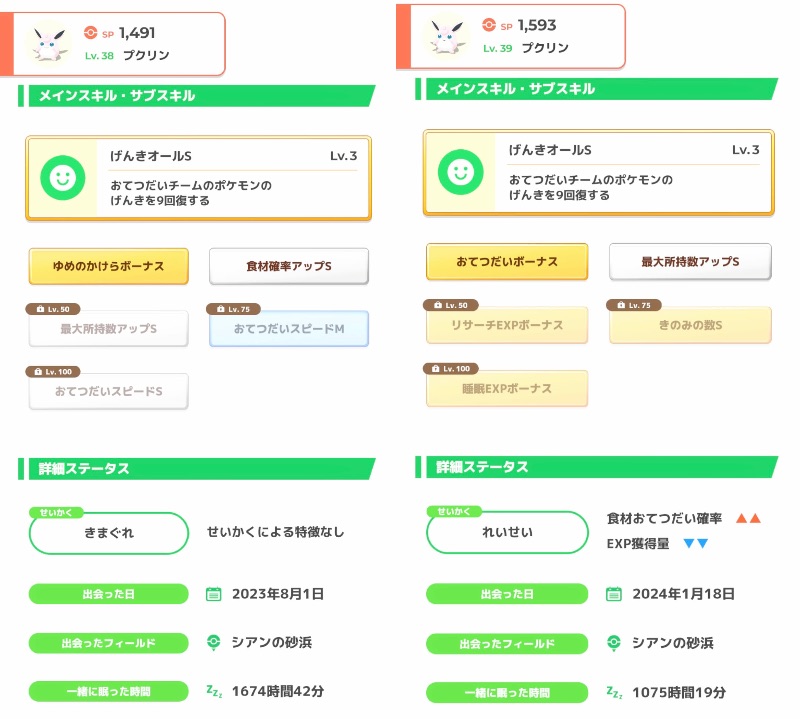Tap the Zzz sleep icon beside 1674時間42分
Image resolution: width=800 pixels, height=719 pixels.
[x=214, y=691]
